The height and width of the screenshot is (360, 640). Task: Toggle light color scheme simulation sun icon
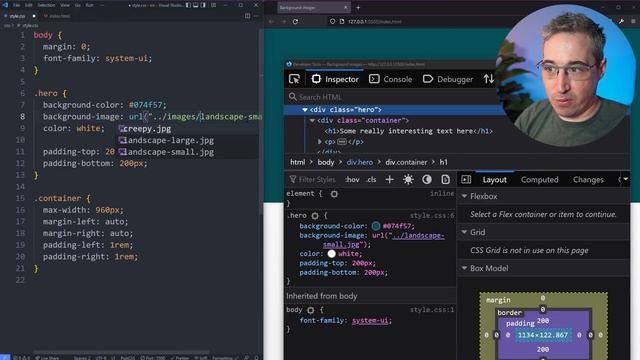click(x=408, y=180)
